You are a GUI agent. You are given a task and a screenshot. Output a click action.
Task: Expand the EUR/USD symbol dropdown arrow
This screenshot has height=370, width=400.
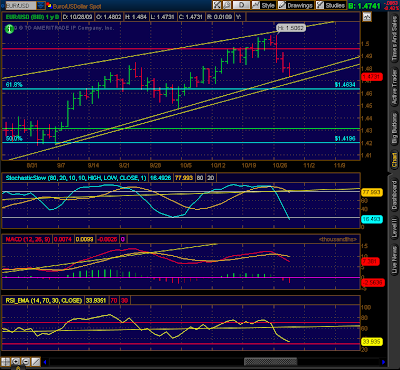coord(40,5)
